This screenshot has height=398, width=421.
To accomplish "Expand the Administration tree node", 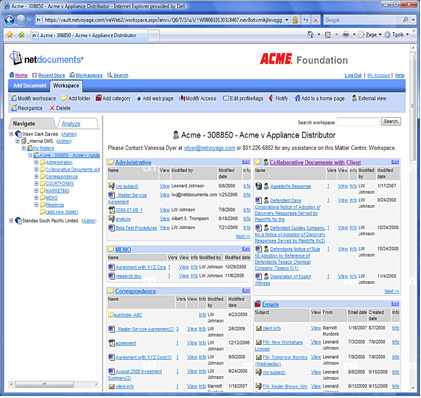I will 36,162.
